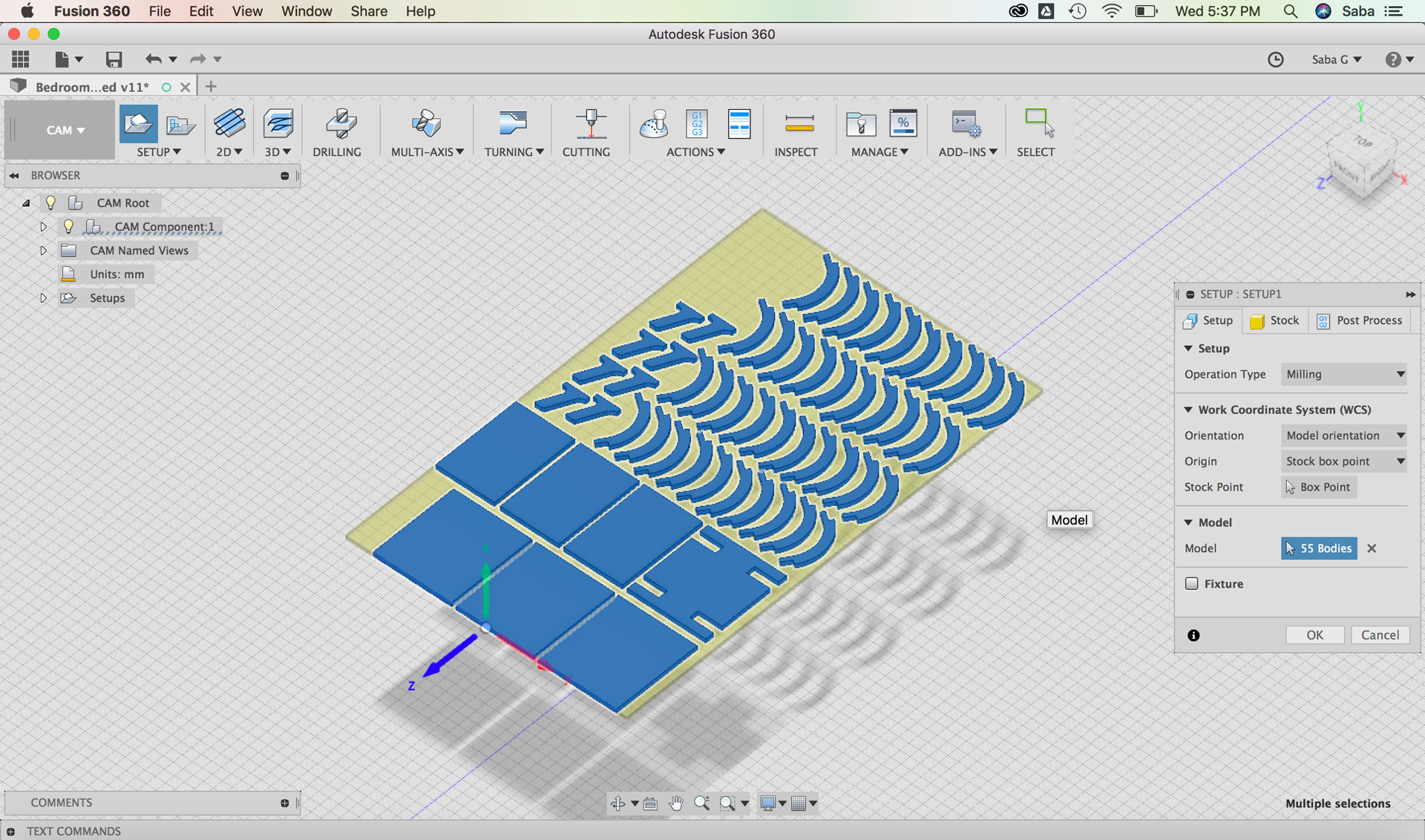Click the Cancel button
This screenshot has width=1425, height=840.
(1380, 635)
